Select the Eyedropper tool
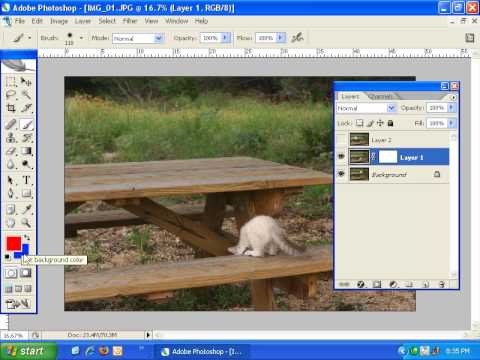This screenshot has height=360, width=480. pos(26,209)
